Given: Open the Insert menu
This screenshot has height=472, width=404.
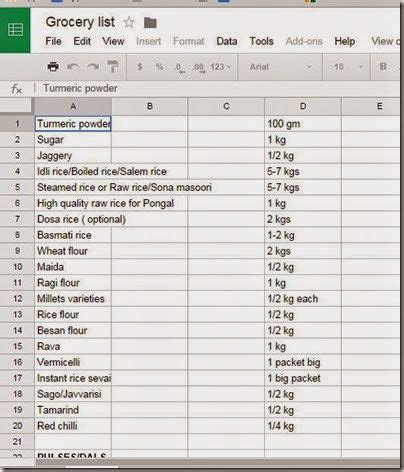Looking at the screenshot, I should (x=148, y=41).
